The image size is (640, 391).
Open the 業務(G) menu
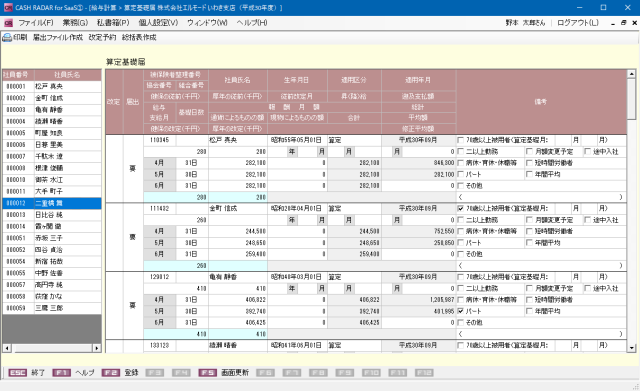75,23
